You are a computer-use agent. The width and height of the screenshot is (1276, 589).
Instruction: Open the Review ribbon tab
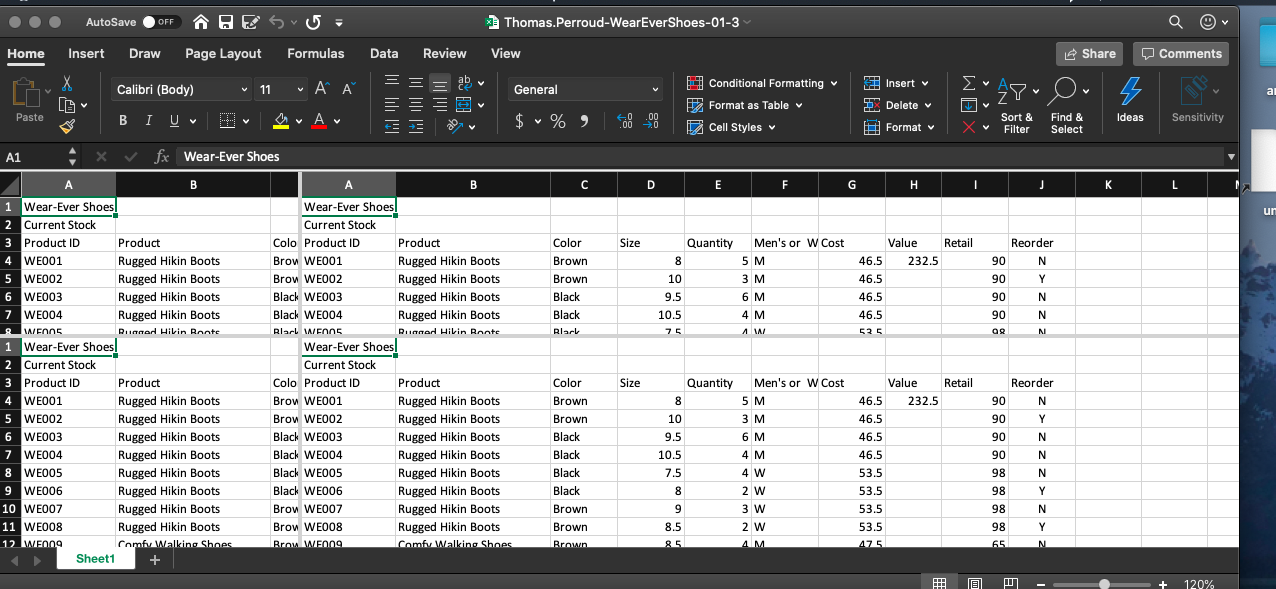pos(444,54)
